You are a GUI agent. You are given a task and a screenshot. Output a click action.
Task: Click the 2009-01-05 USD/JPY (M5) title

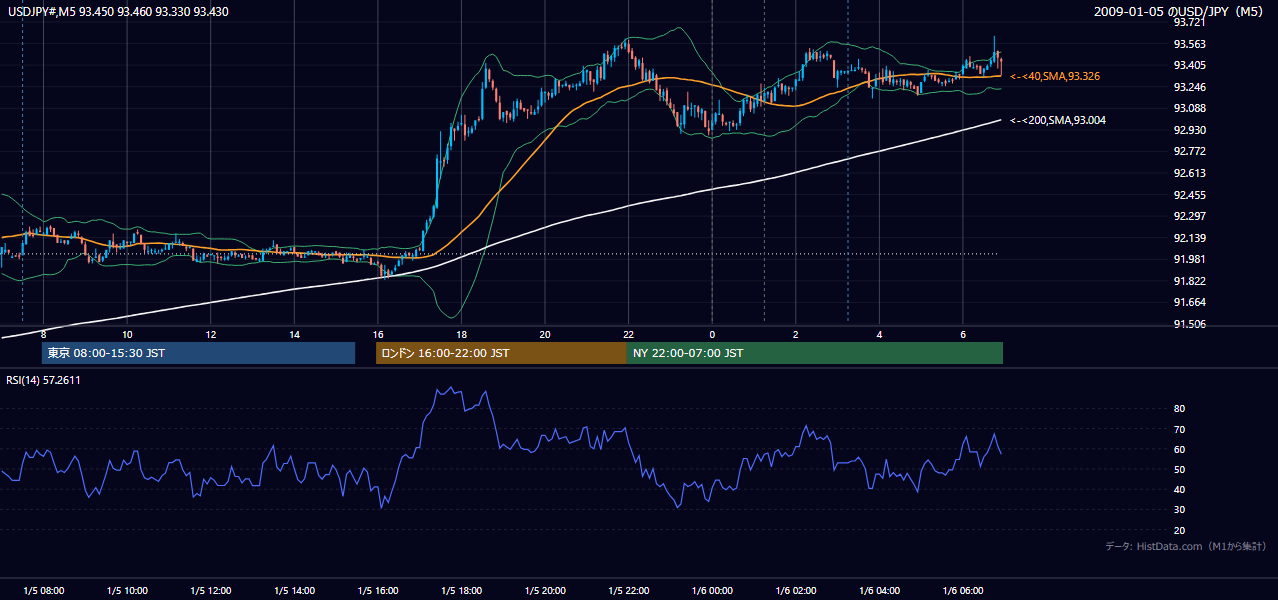1180,11
